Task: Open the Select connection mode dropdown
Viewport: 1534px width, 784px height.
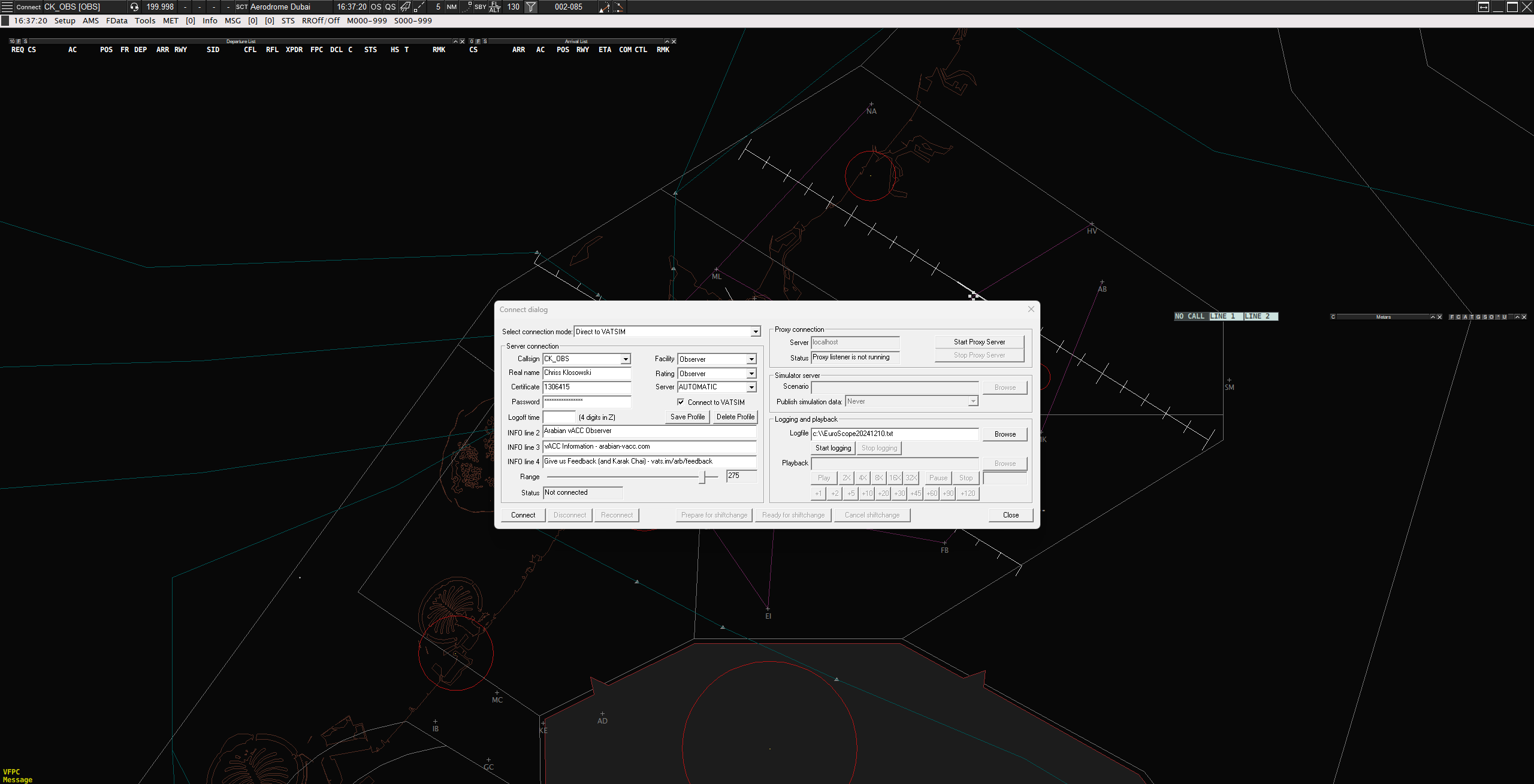Action: (756, 332)
